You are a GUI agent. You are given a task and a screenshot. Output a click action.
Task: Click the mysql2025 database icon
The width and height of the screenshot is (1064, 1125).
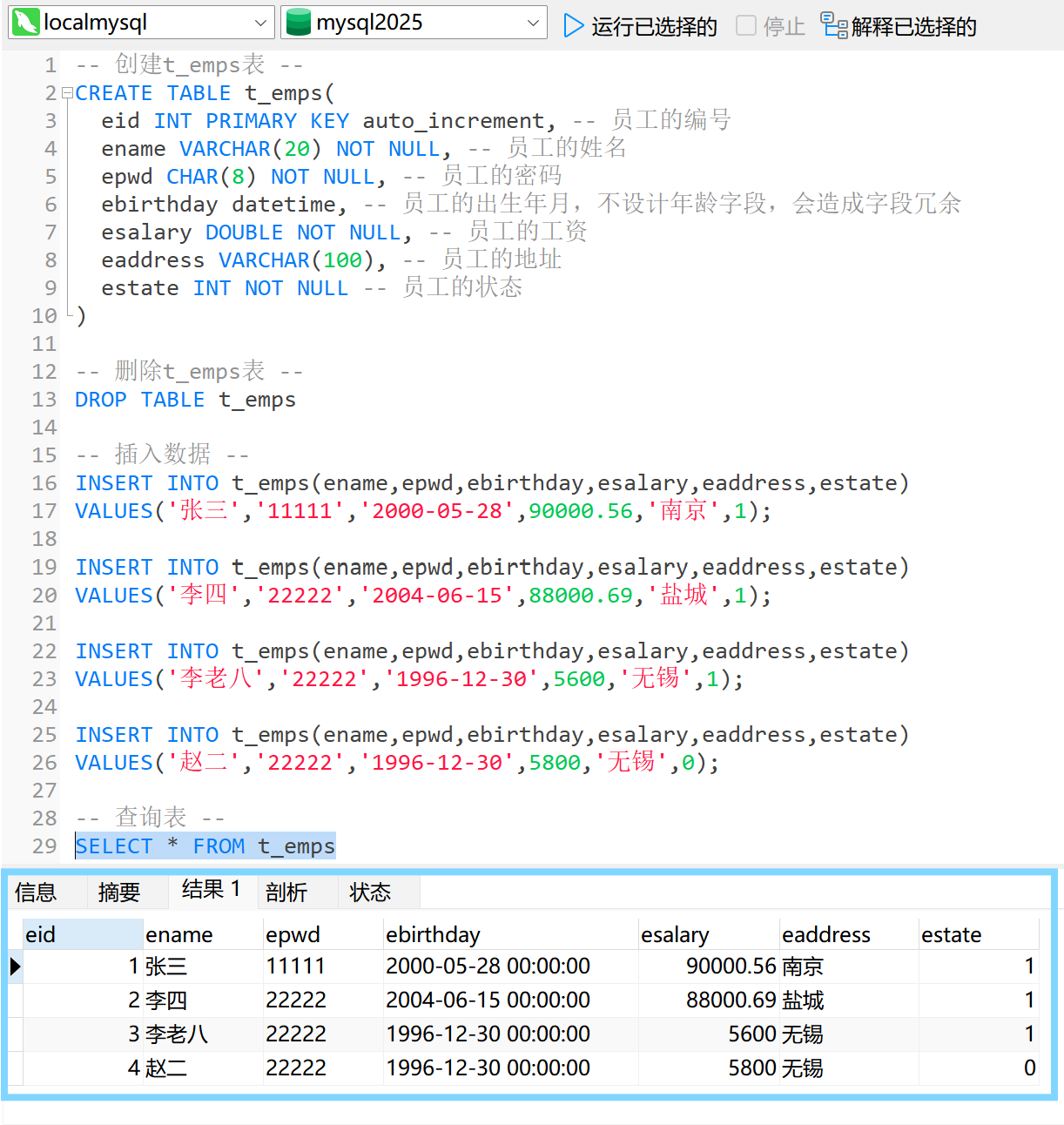pos(299,23)
